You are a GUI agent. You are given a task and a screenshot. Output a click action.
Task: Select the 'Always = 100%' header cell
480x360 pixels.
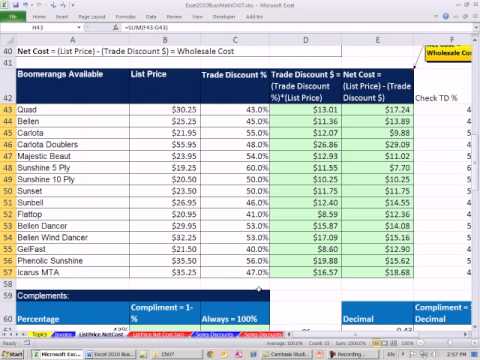[235, 313]
